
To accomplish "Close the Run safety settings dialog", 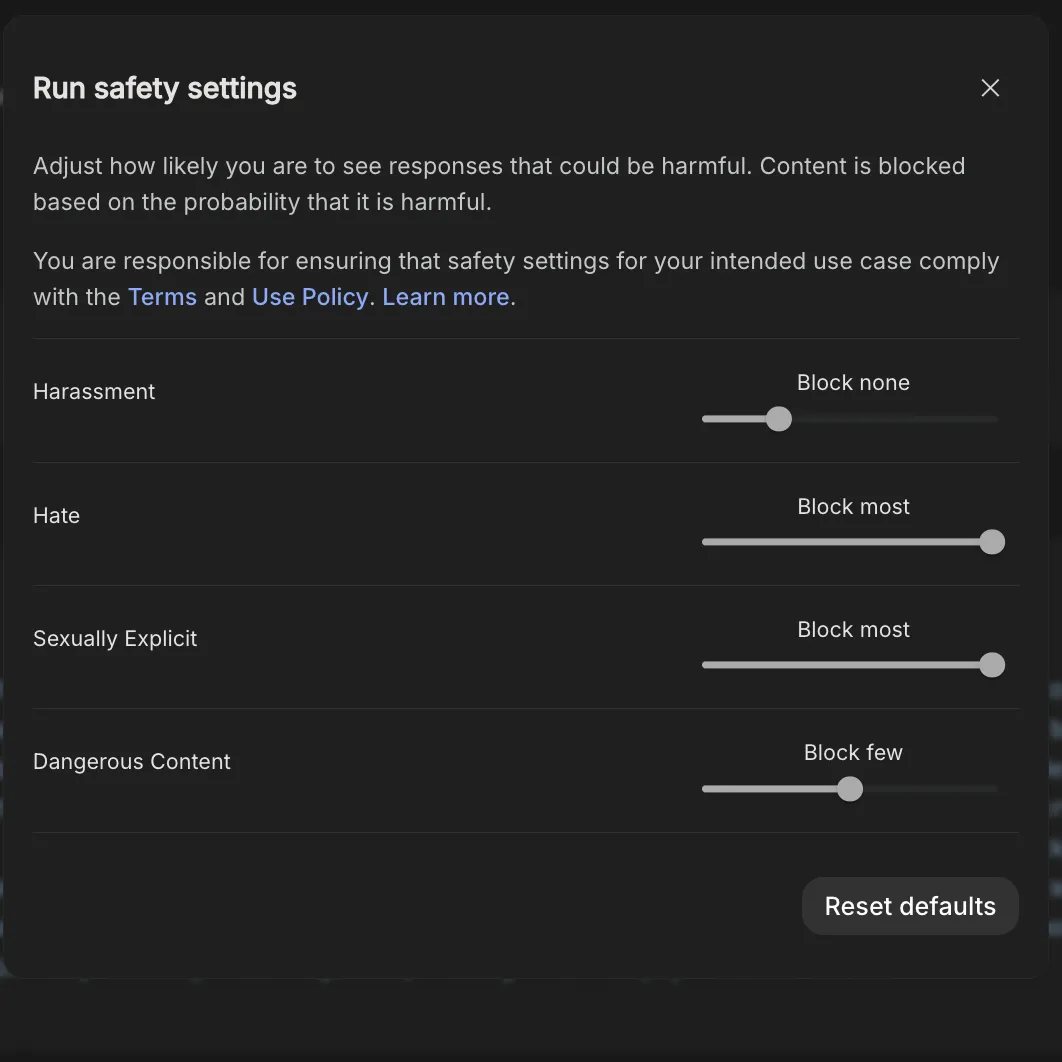I will [989, 88].
